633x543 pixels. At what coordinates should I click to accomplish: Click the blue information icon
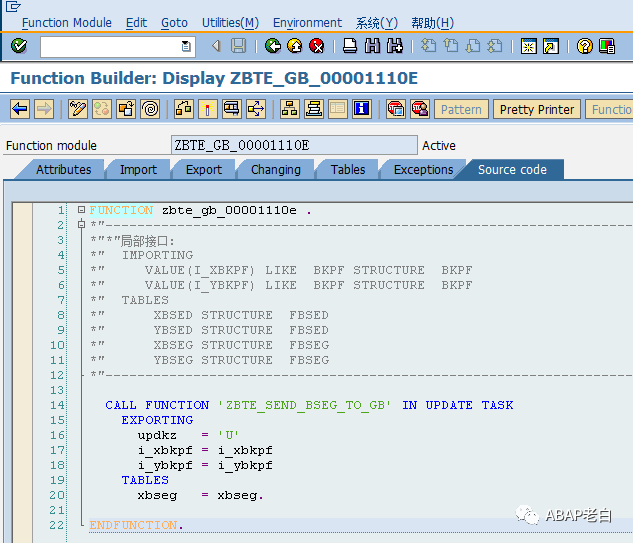pos(361,109)
